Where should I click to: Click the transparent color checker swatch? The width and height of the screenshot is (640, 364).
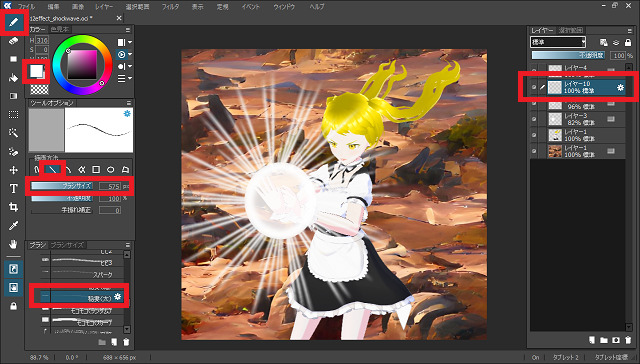pos(39,89)
